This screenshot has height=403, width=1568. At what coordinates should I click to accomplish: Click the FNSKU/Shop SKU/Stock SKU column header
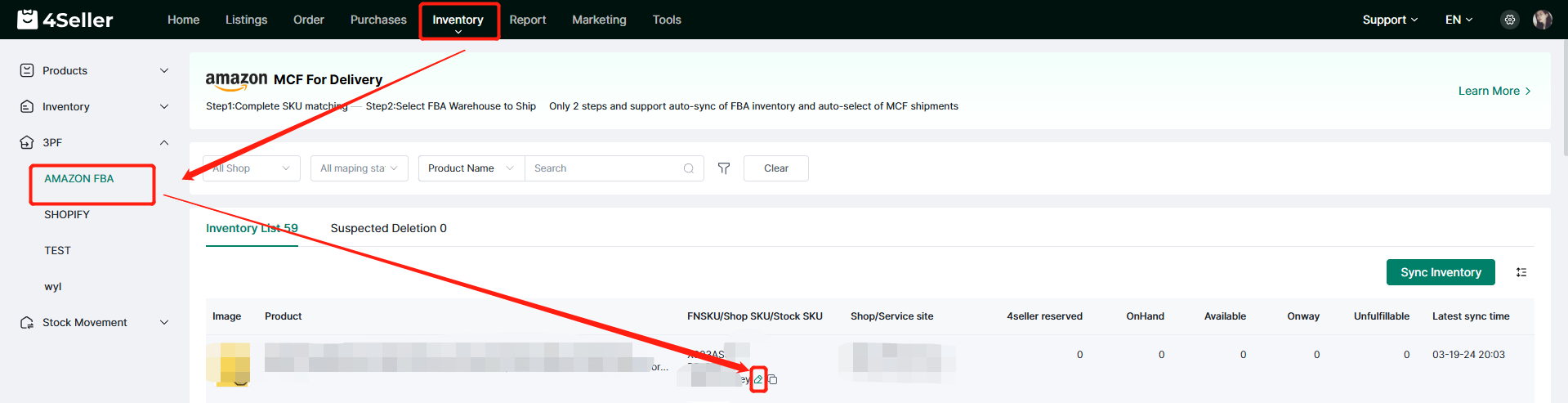[x=755, y=316]
